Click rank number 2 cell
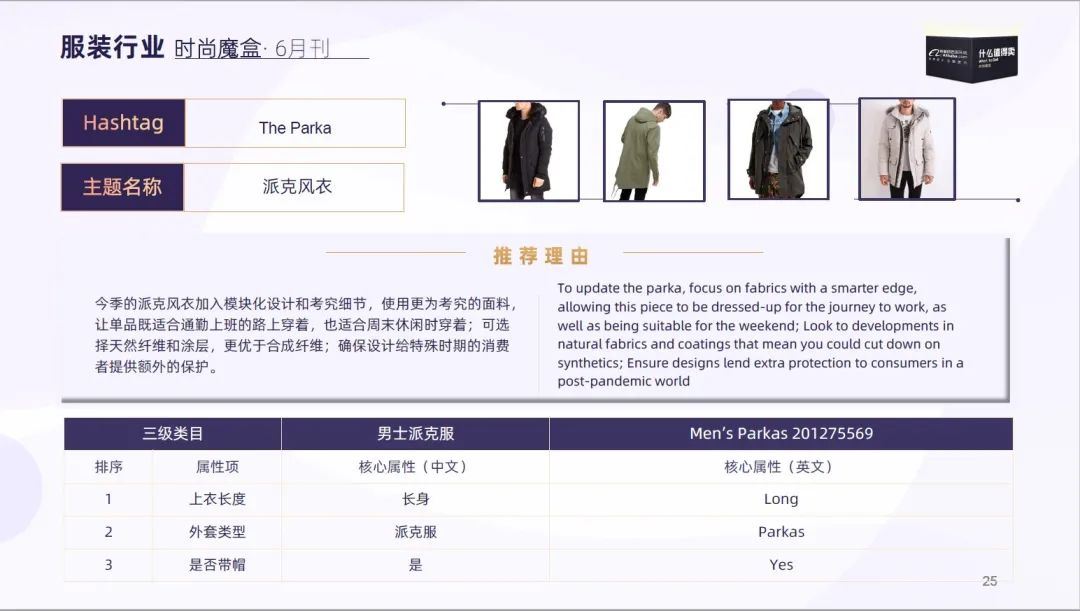1080x611 pixels. pyautogui.click(x=109, y=532)
